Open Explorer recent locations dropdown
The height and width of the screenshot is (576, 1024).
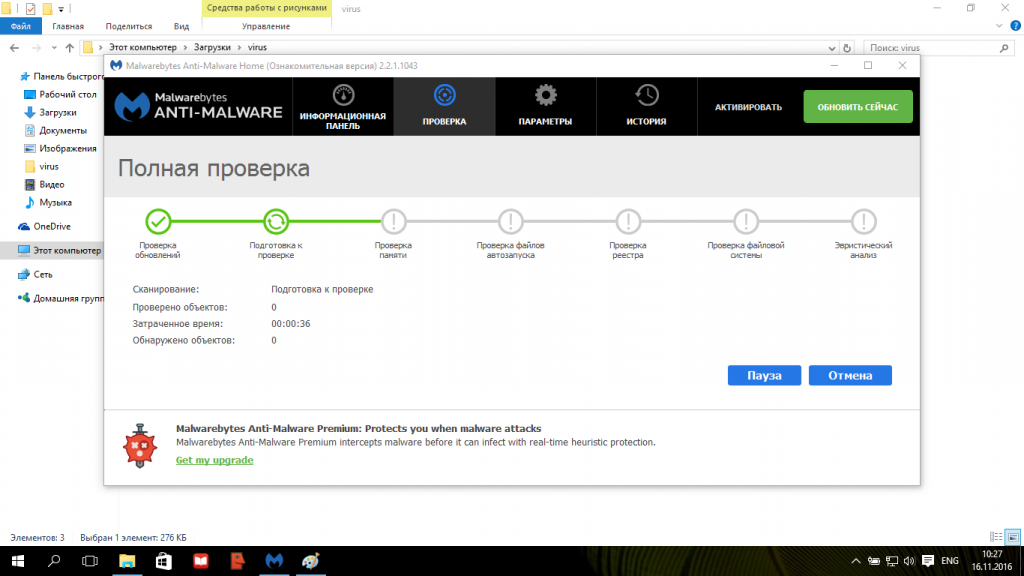click(x=54, y=48)
